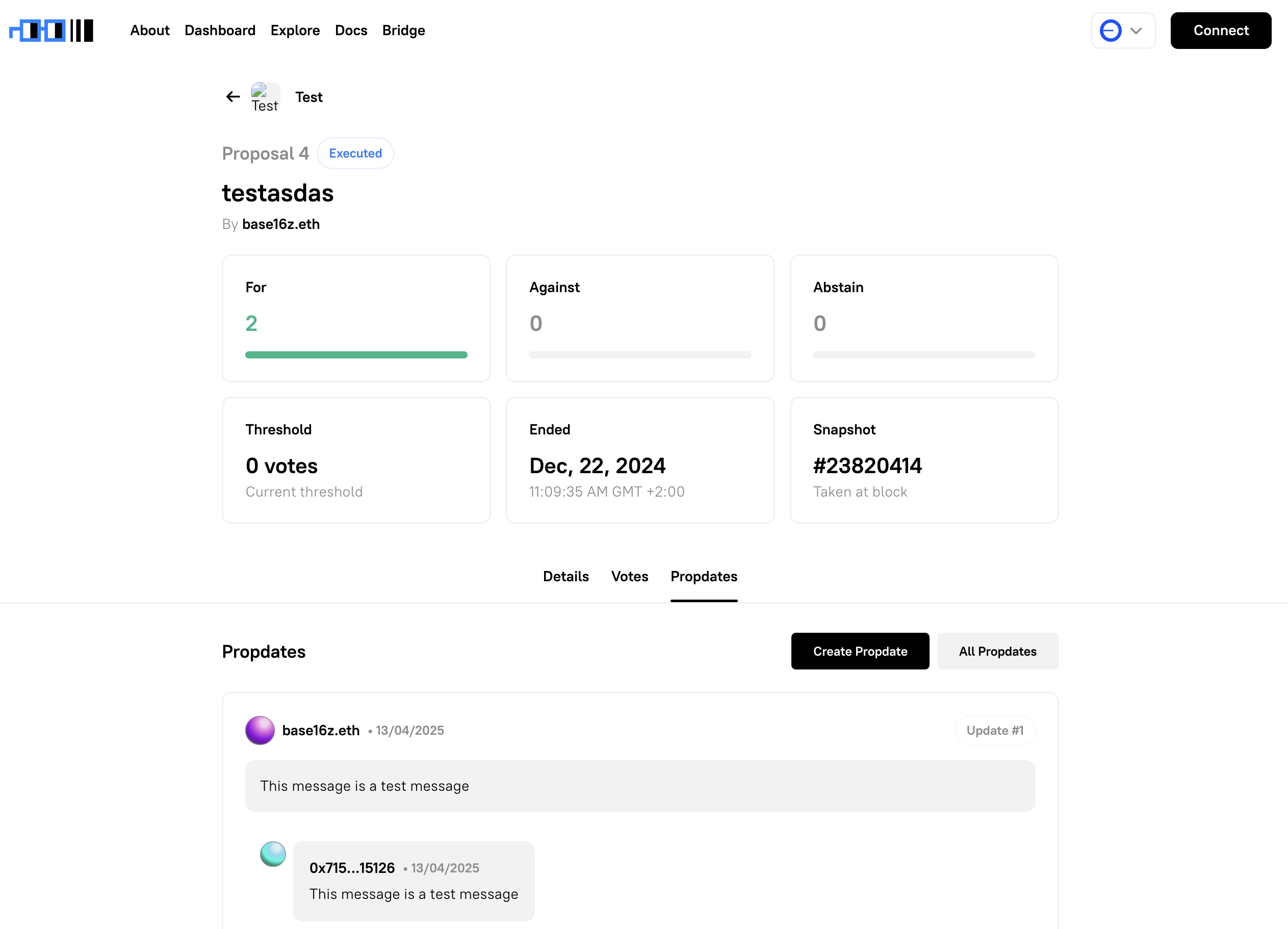The width and height of the screenshot is (1288, 929).
Task: Click the Test DAO avatar image
Action: point(265,96)
